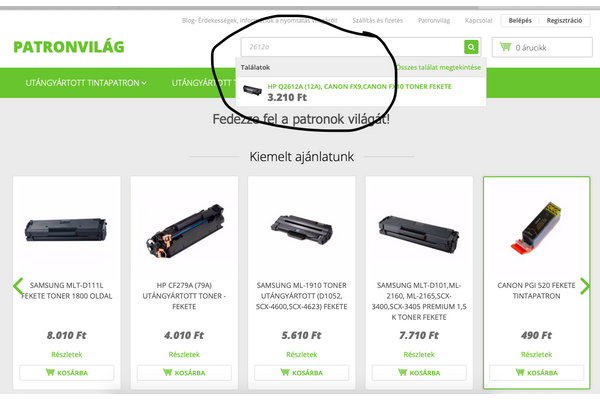Select the toner thumbnail in search results
Screen dimensions: 600x400
tap(252, 91)
